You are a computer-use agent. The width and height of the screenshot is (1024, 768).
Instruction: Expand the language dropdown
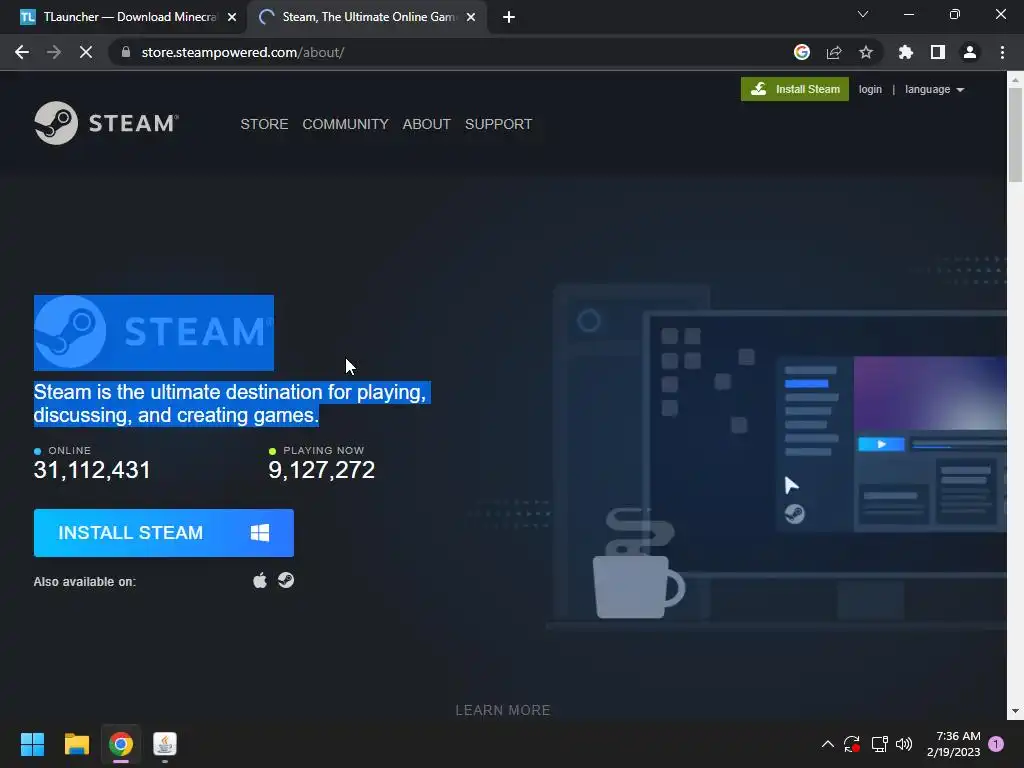click(x=935, y=89)
